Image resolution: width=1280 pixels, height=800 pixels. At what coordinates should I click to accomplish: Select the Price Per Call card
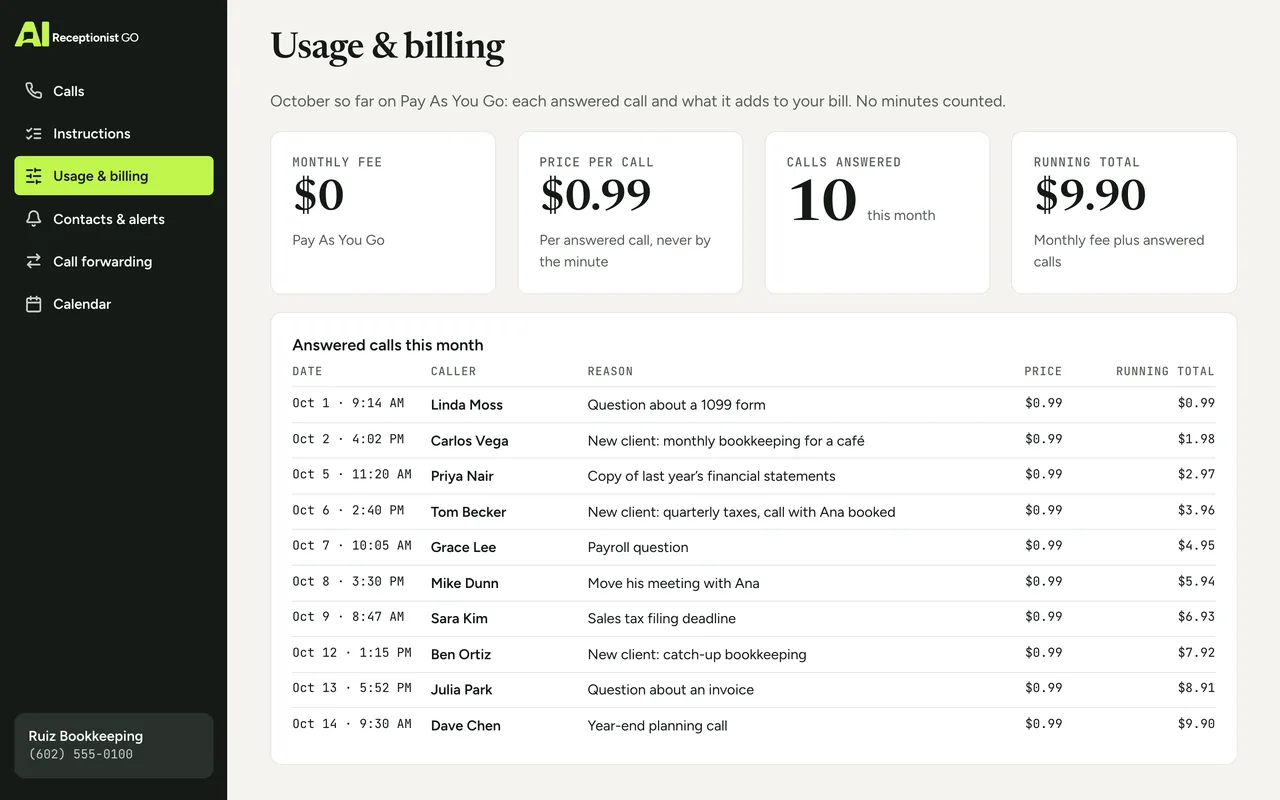pyautogui.click(x=630, y=213)
